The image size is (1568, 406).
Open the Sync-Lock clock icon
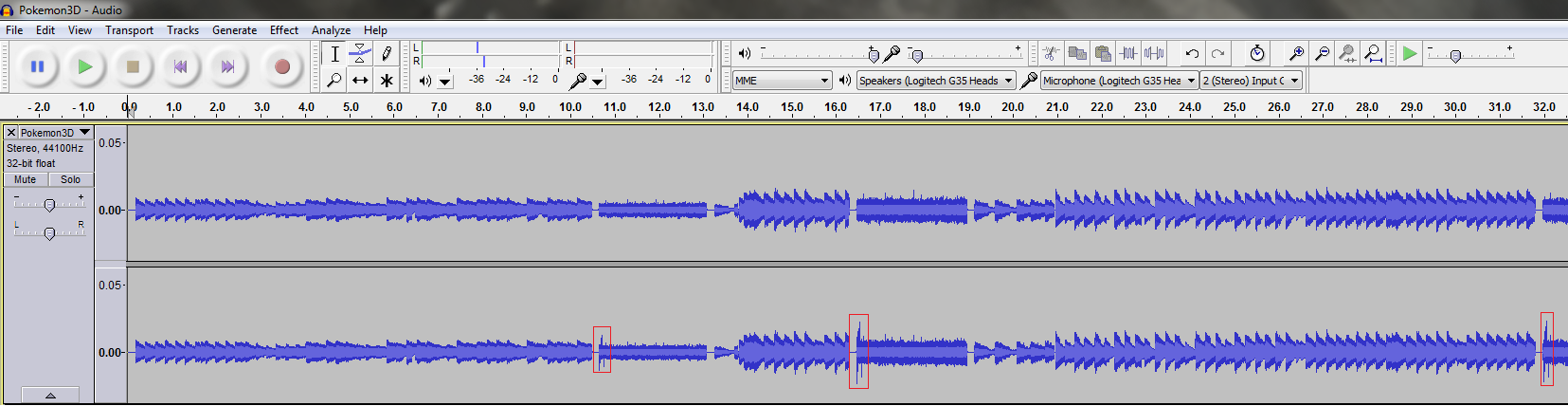[x=1257, y=54]
